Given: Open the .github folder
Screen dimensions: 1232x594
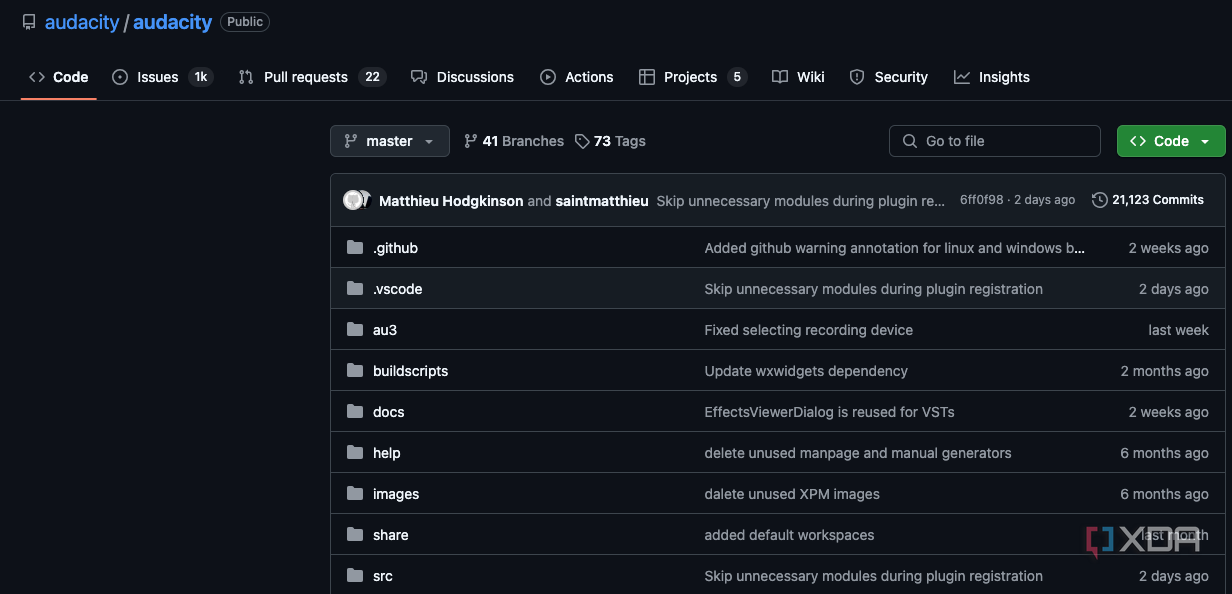Looking at the screenshot, I should pyautogui.click(x=395, y=248).
